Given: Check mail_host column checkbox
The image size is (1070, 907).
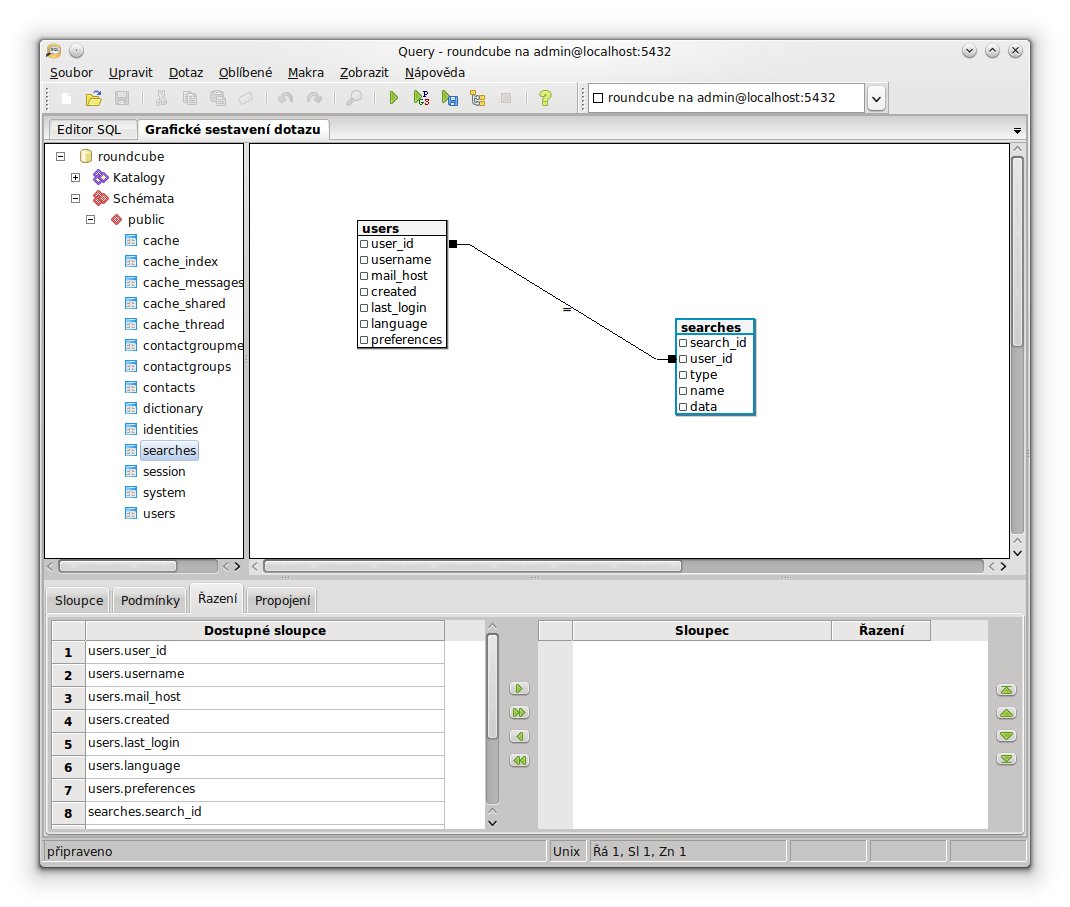Looking at the screenshot, I should tap(364, 276).
